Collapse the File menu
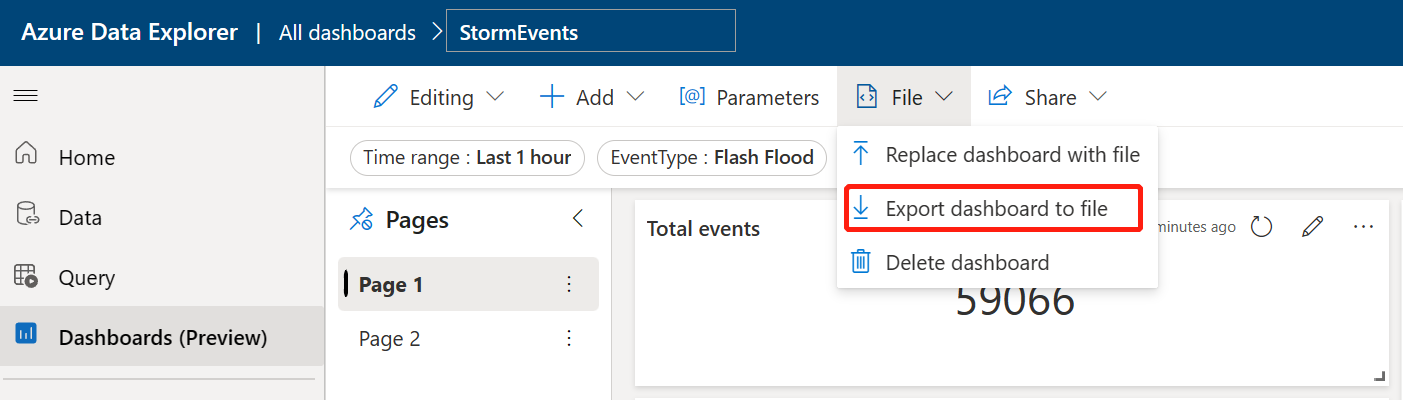Image resolution: width=1403 pixels, height=400 pixels. pyautogui.click(x=904, y=97)
